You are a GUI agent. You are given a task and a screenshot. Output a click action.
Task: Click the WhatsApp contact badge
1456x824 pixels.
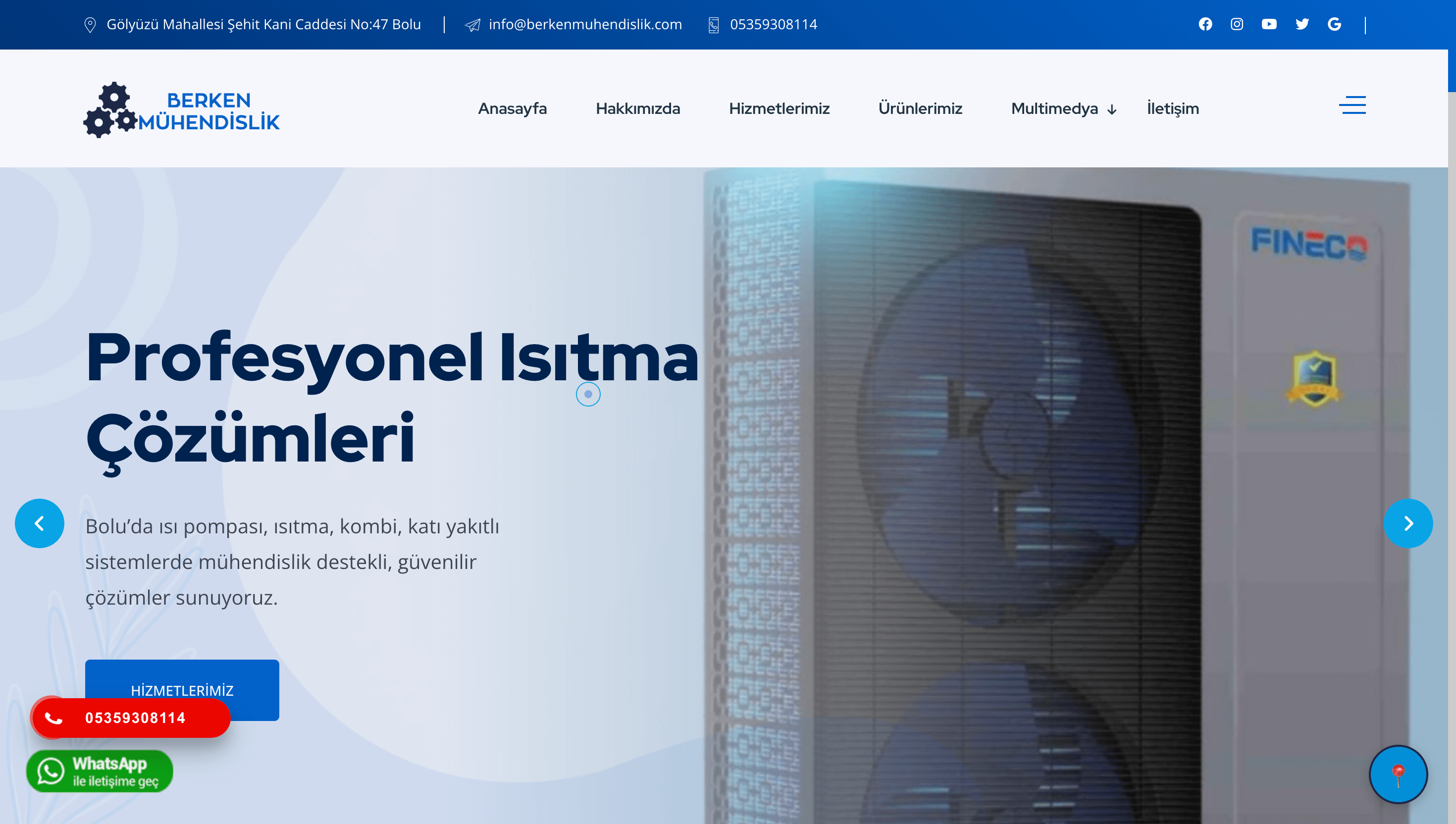(100, 772)
